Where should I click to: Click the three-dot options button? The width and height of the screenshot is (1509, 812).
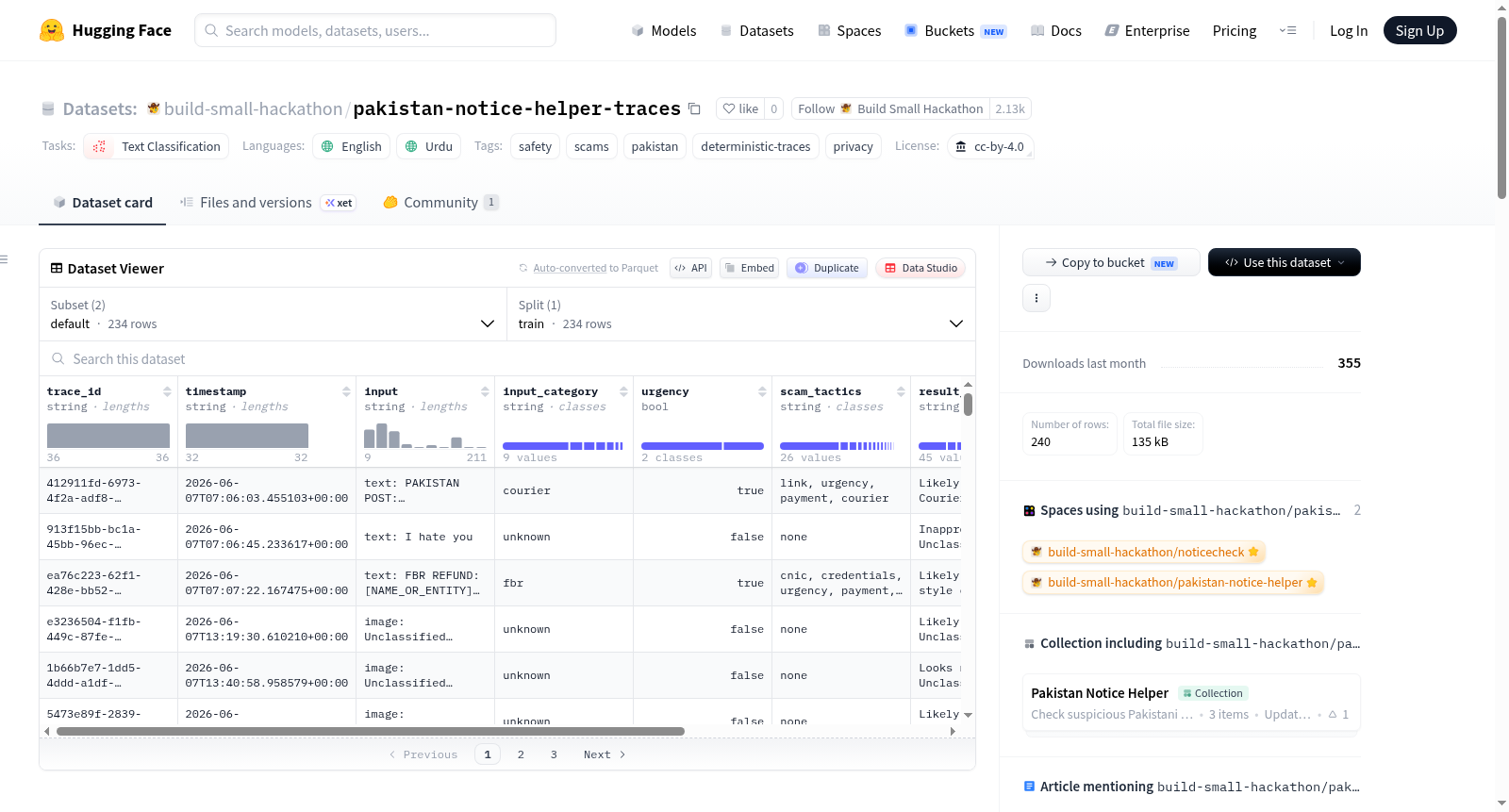(x=1036, y=298)
